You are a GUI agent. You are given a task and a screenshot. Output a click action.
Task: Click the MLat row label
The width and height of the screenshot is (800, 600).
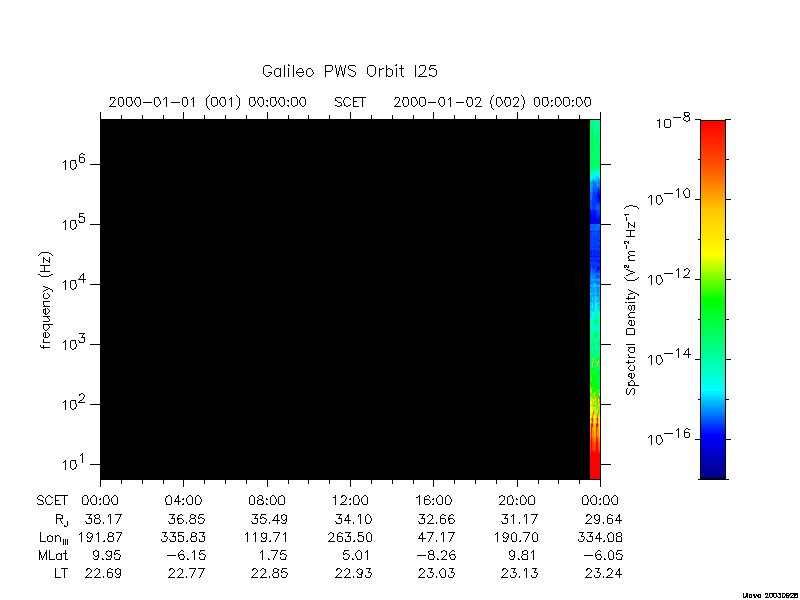(x=53, y=555)
